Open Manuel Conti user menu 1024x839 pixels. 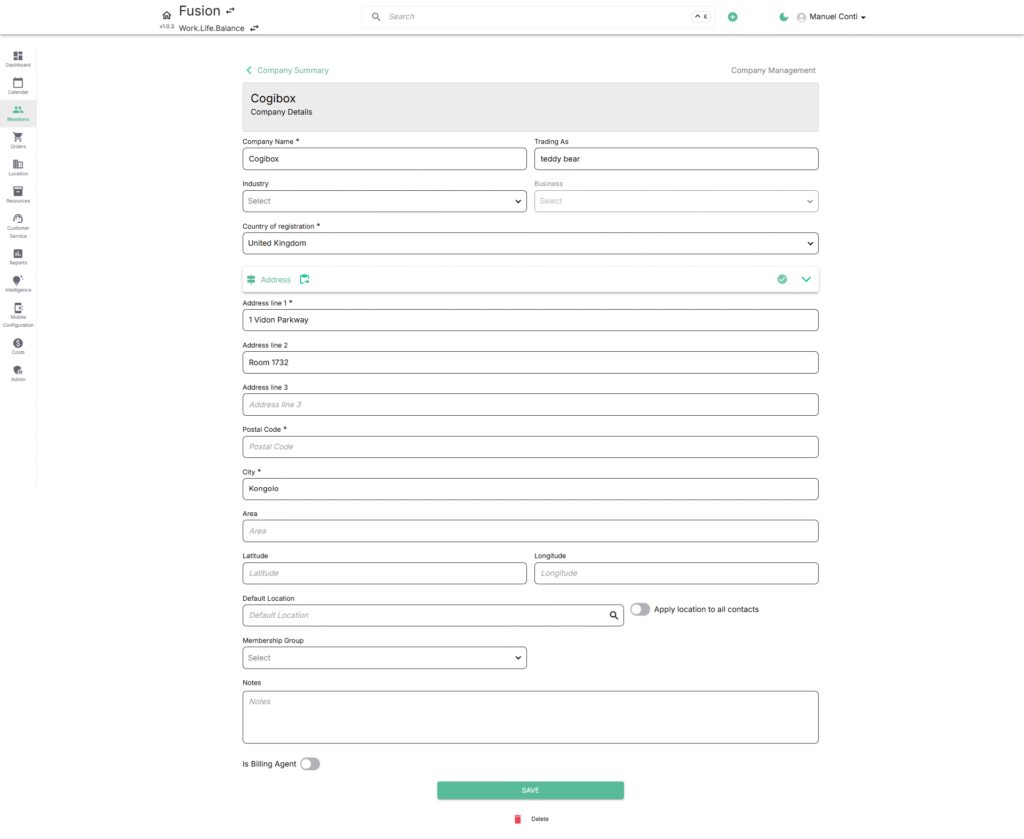831,17
